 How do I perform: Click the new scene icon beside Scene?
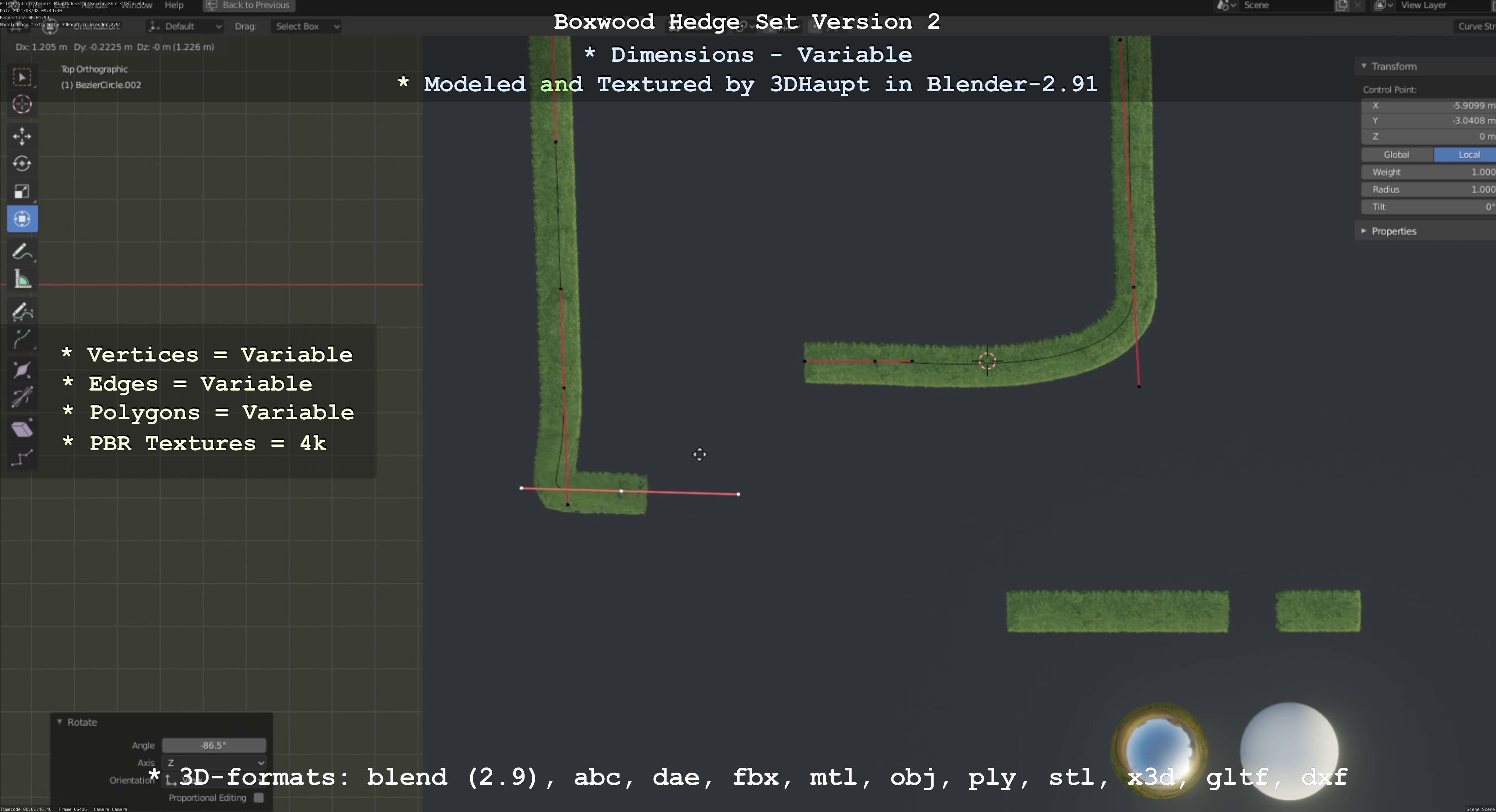[1342, 5]
